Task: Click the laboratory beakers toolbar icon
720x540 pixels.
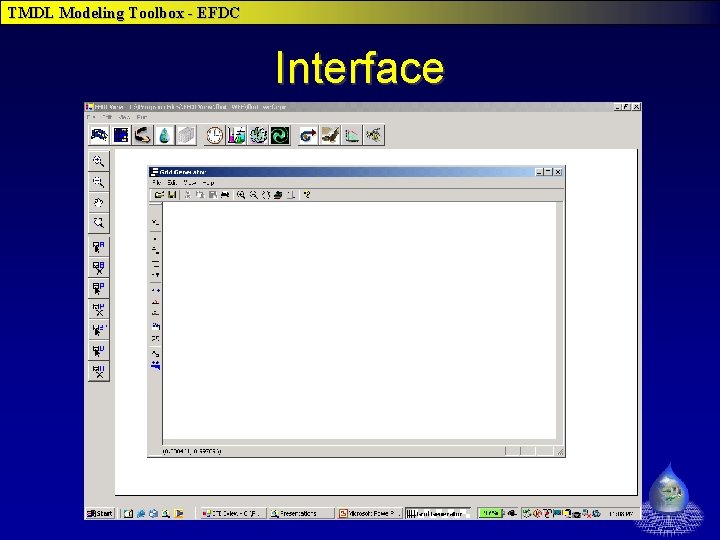Action: 236,135
